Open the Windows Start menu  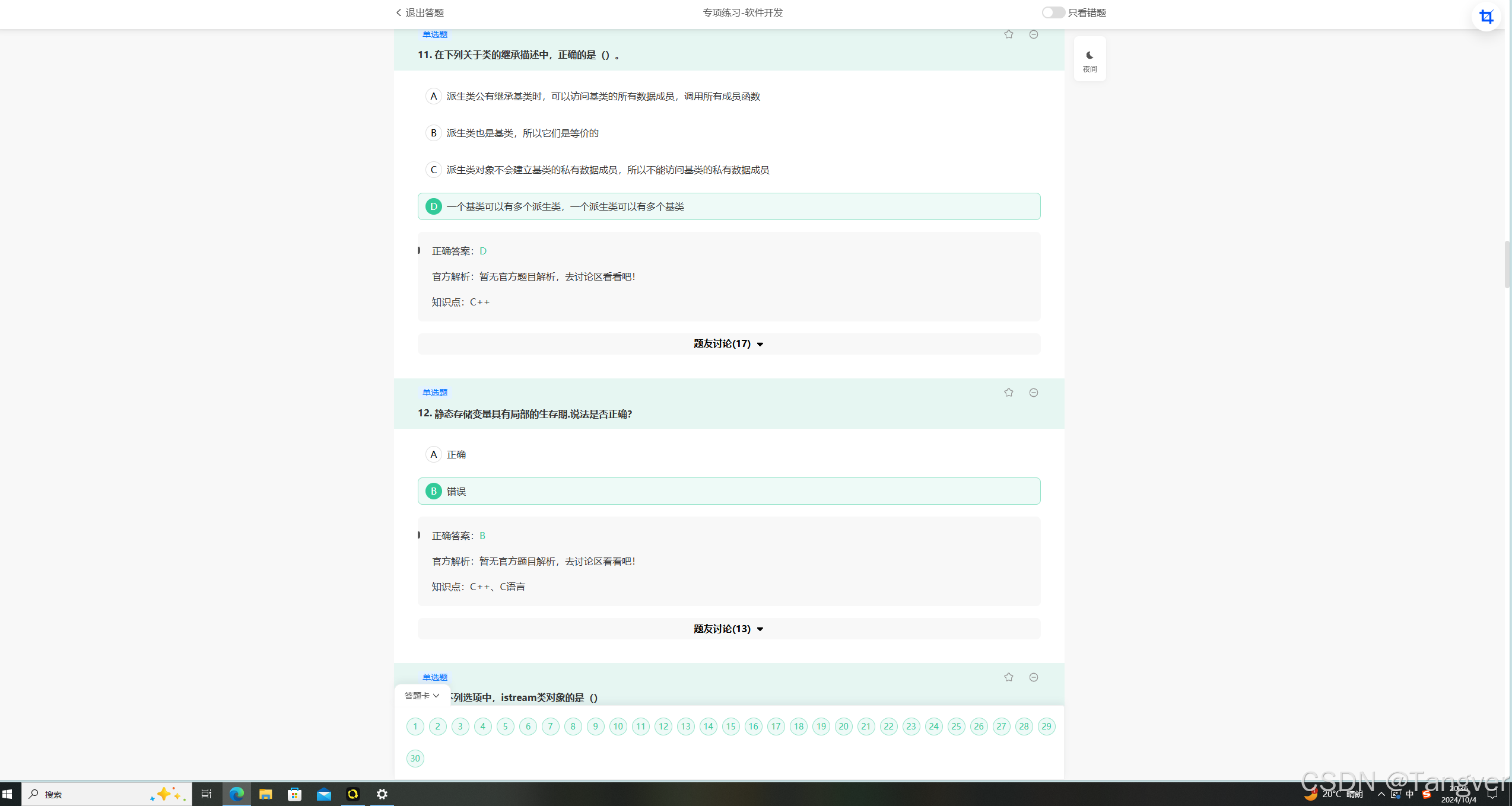pyautogui.click(x=7, y=794)
